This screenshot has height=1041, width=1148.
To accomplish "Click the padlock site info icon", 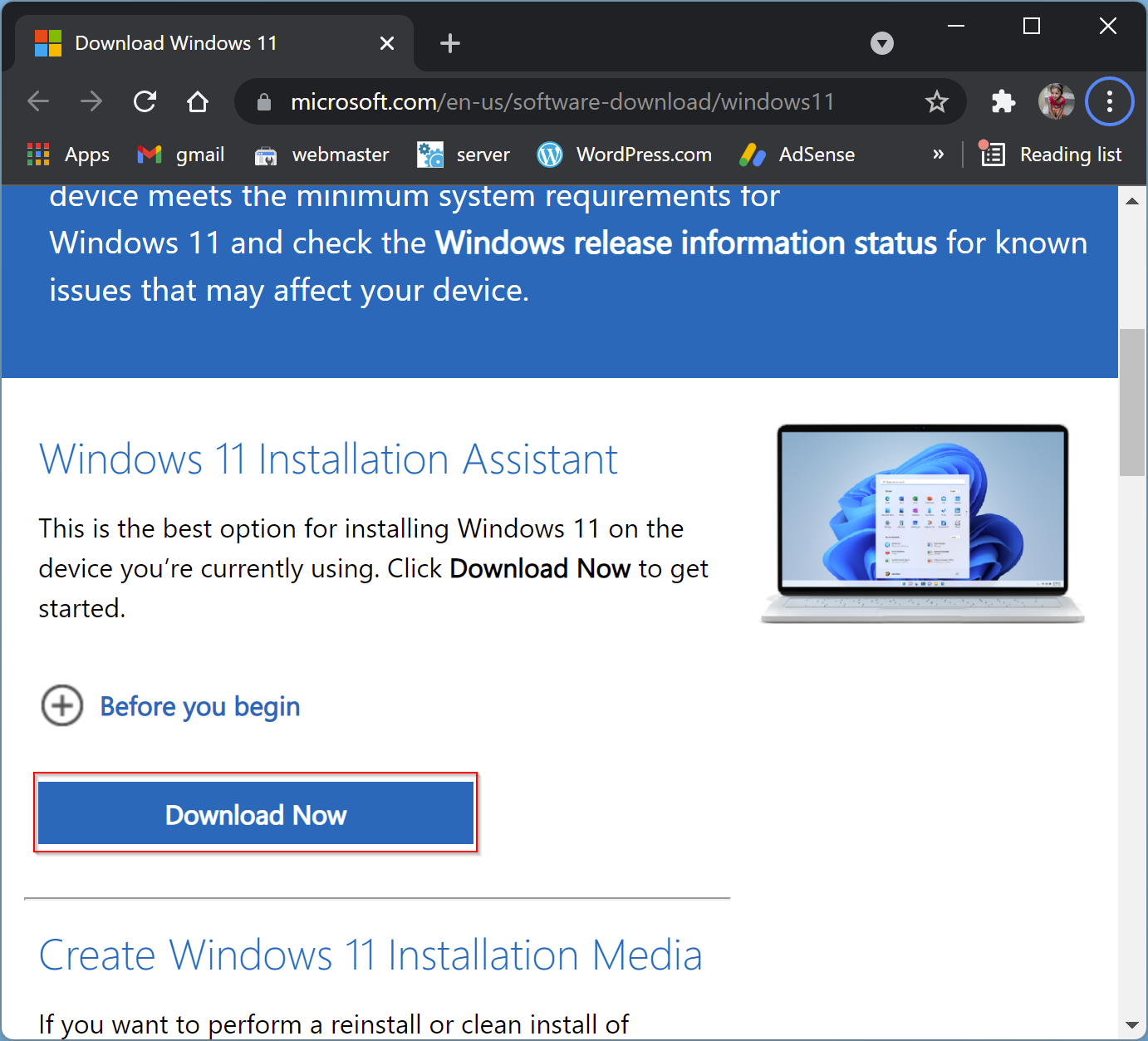I will (264, 101).
